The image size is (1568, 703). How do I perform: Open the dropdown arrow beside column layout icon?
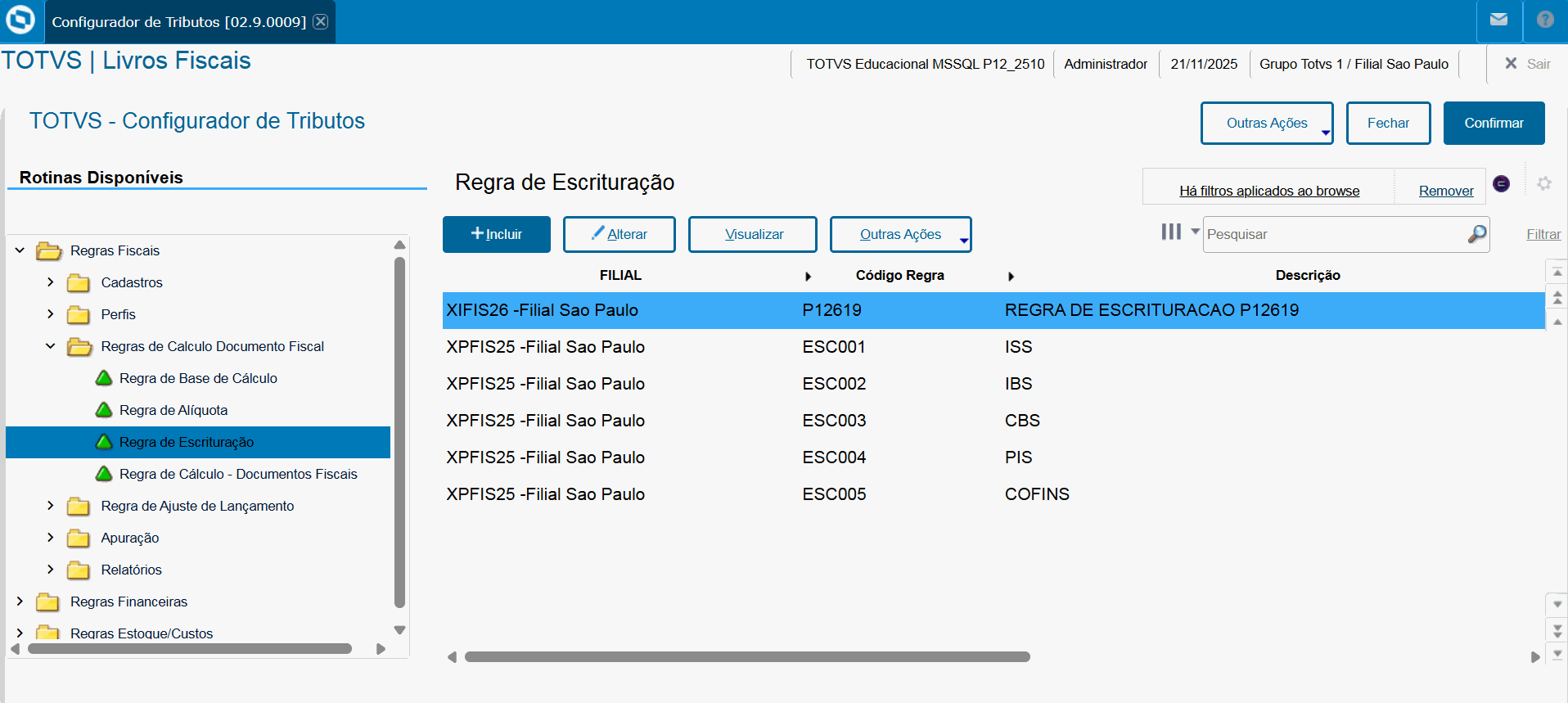(x=1195, y=232)
